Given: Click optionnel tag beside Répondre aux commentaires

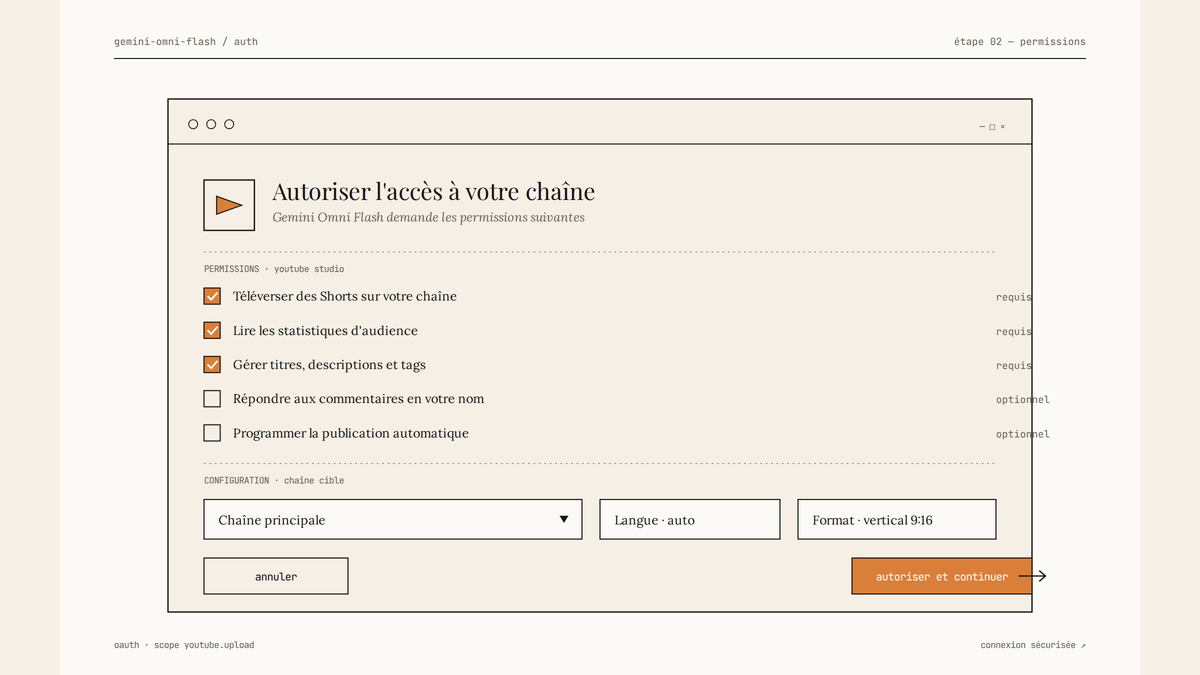Looking at the screenshot, I should (x=1023, y=399).
